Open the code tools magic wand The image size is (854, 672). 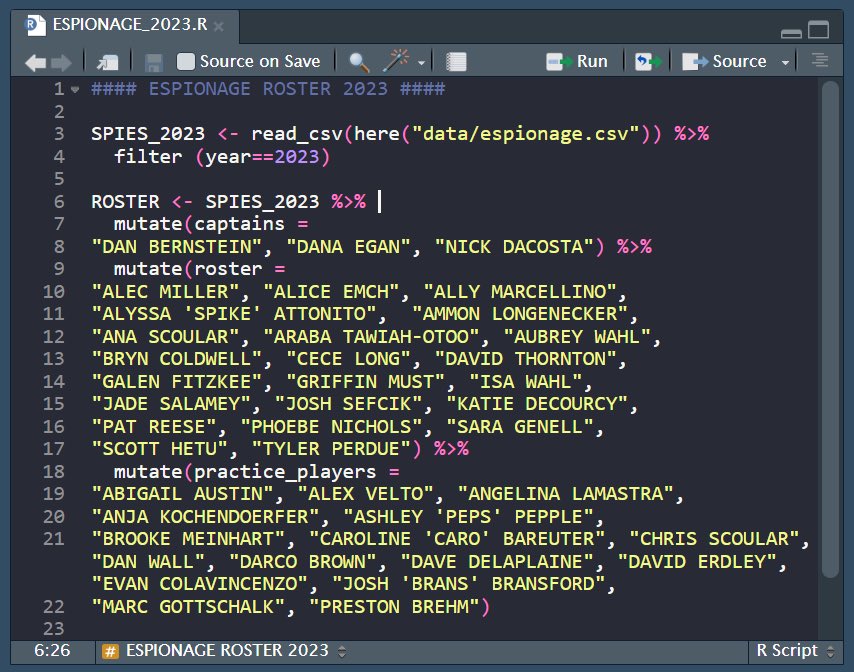tap(396, 61)
